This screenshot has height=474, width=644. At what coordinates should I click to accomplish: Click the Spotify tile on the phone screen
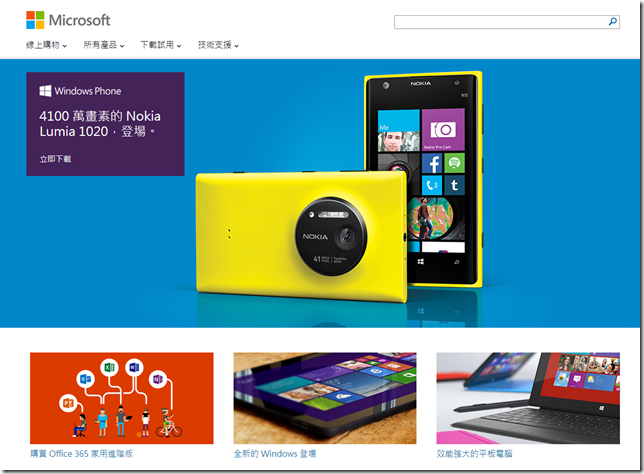[454, 163]
